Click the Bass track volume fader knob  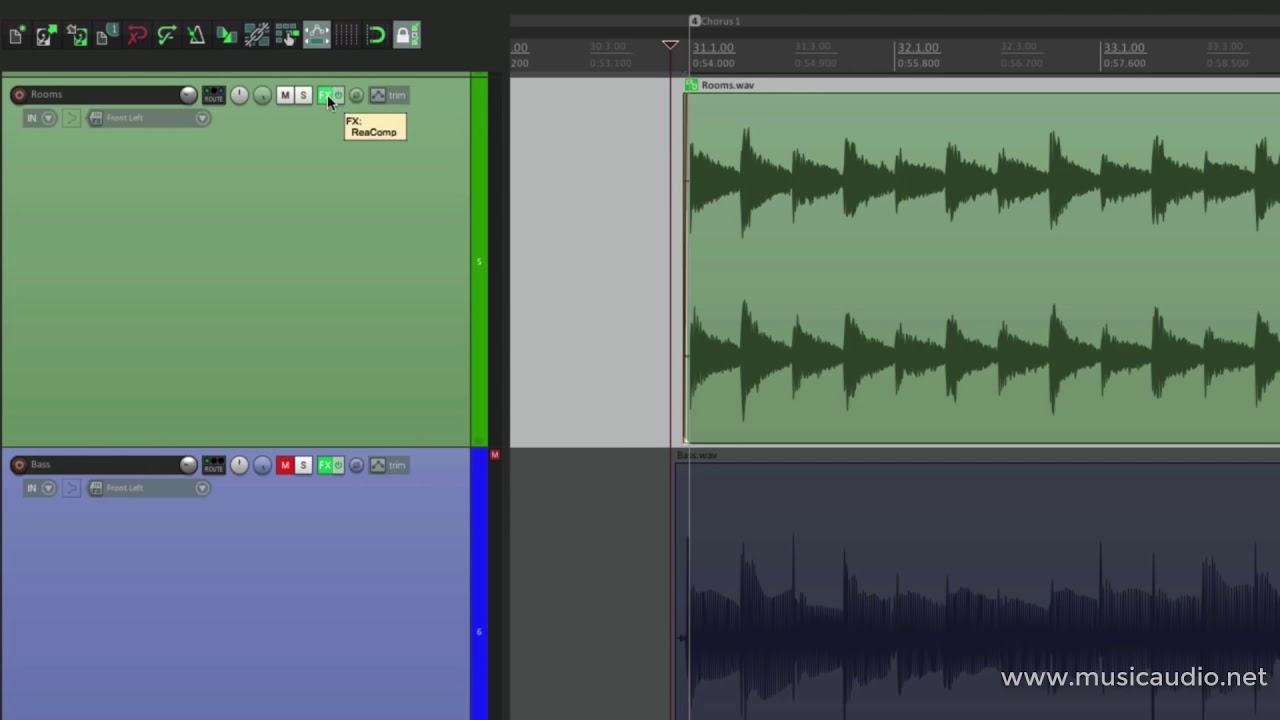pos(188,465)
